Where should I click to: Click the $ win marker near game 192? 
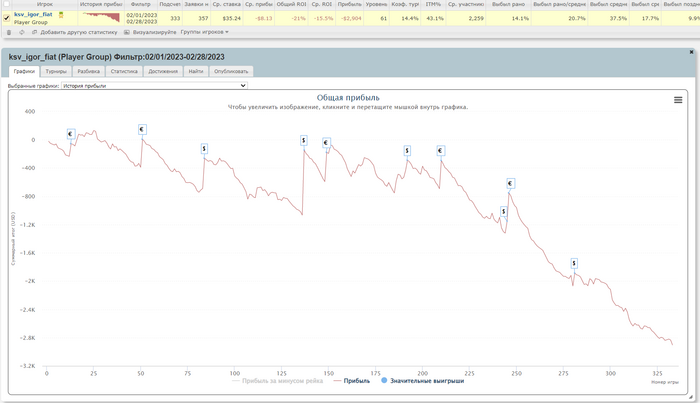[407, 151]
